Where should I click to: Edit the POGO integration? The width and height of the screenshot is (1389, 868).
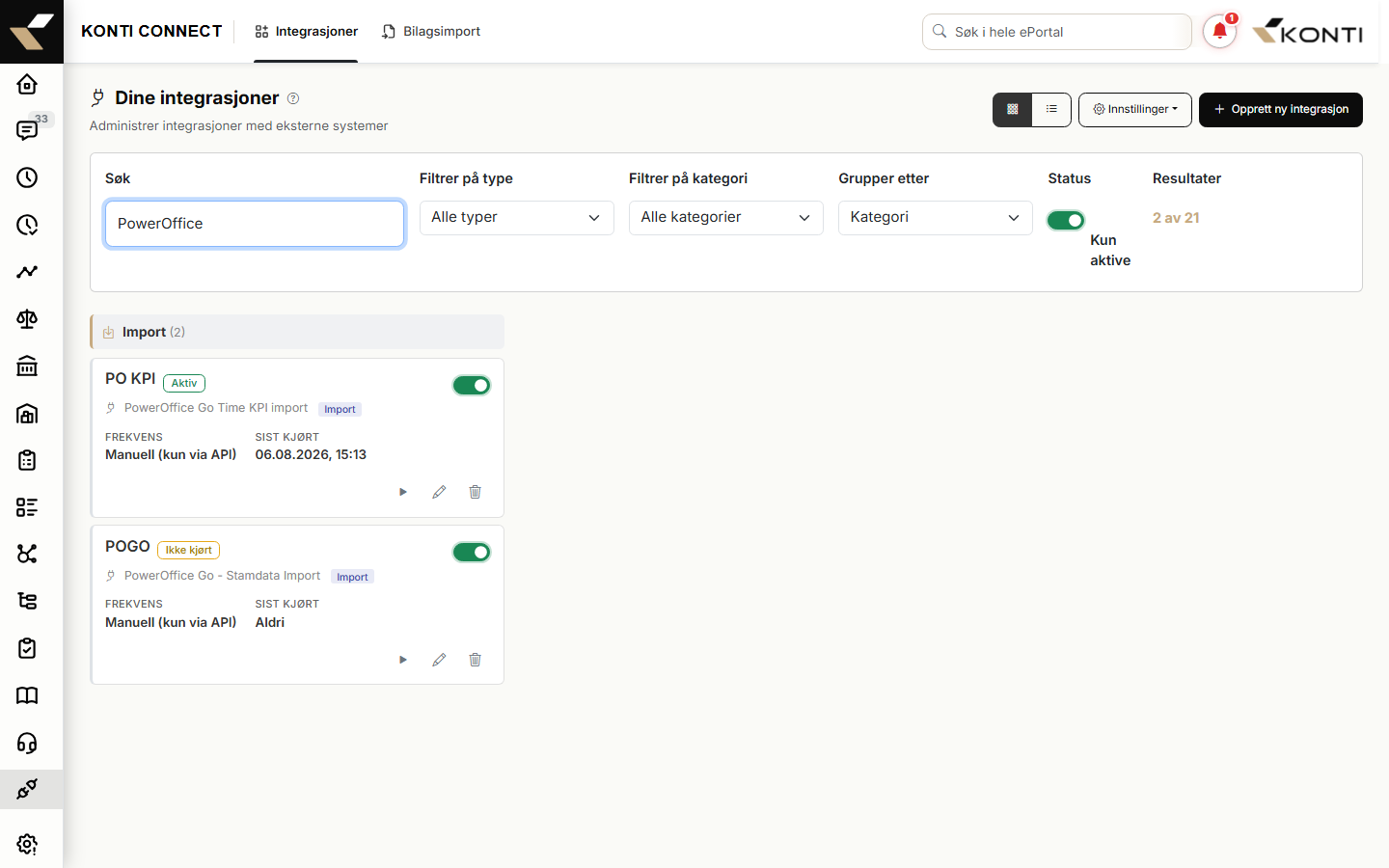pos(439,660)
